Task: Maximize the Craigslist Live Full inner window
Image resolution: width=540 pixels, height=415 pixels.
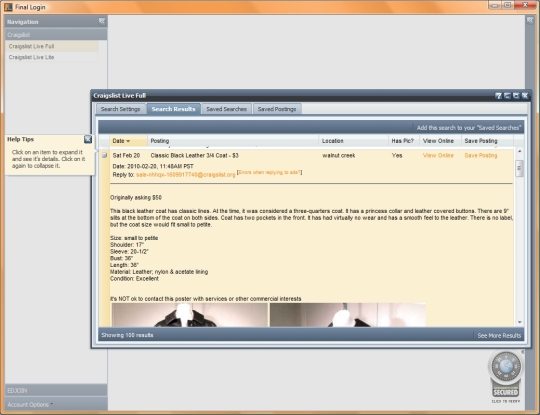Action: (516, 96)
